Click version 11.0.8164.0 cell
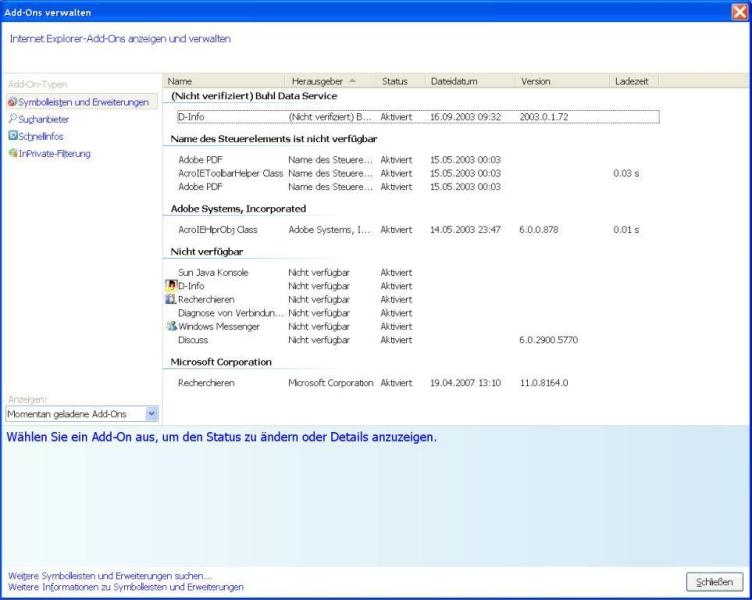The image size is (752, 600). 544,383
